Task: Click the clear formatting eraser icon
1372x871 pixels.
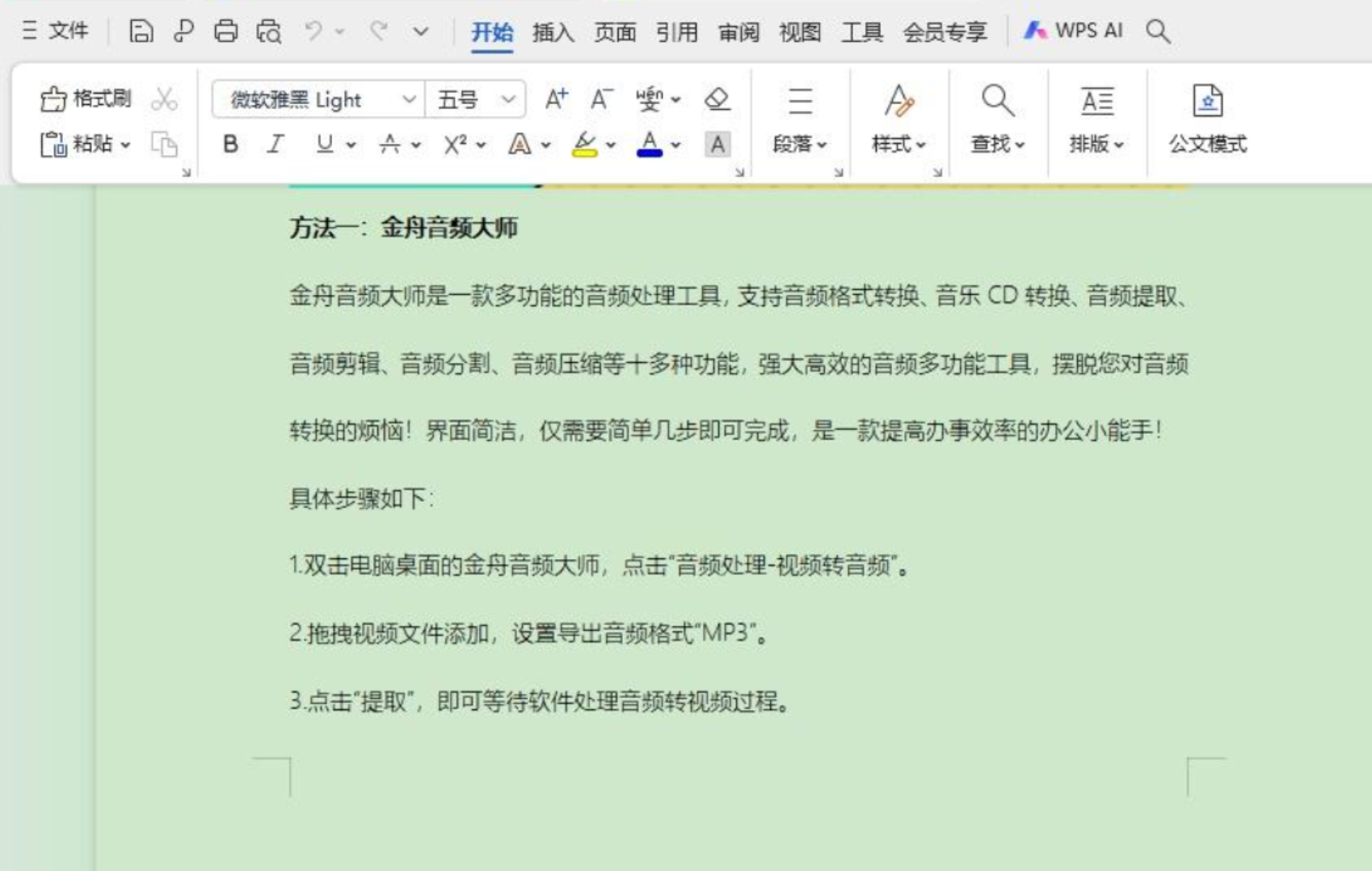Action: click(717, 99)
